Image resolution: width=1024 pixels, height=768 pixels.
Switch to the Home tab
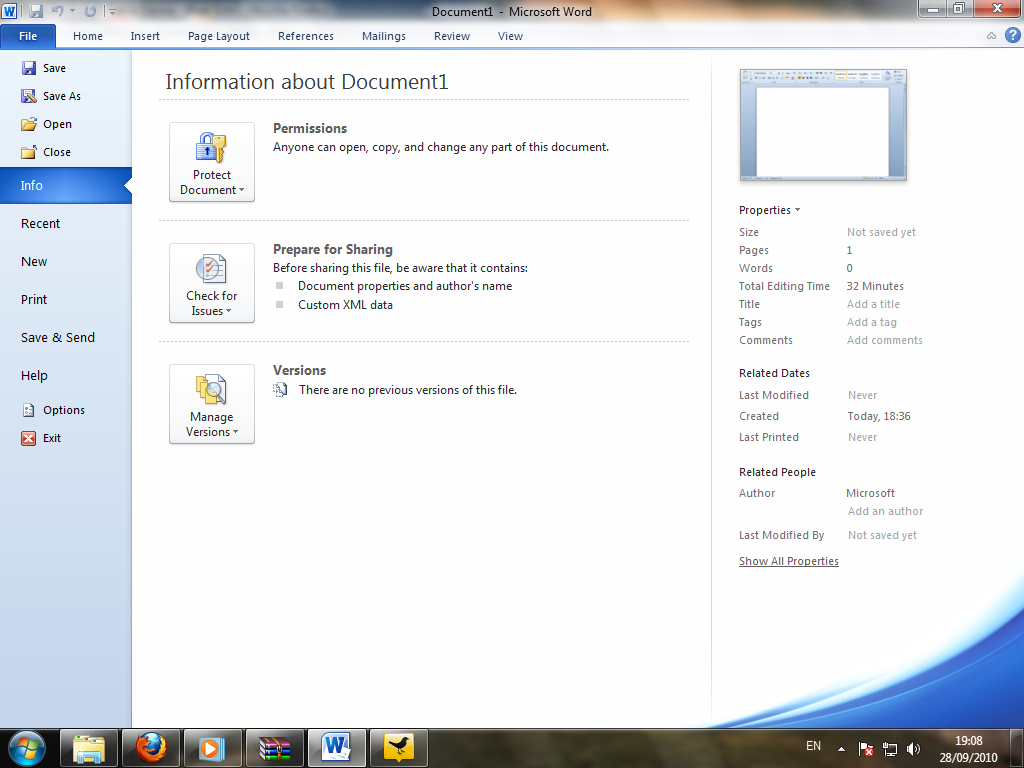(88, 36)
